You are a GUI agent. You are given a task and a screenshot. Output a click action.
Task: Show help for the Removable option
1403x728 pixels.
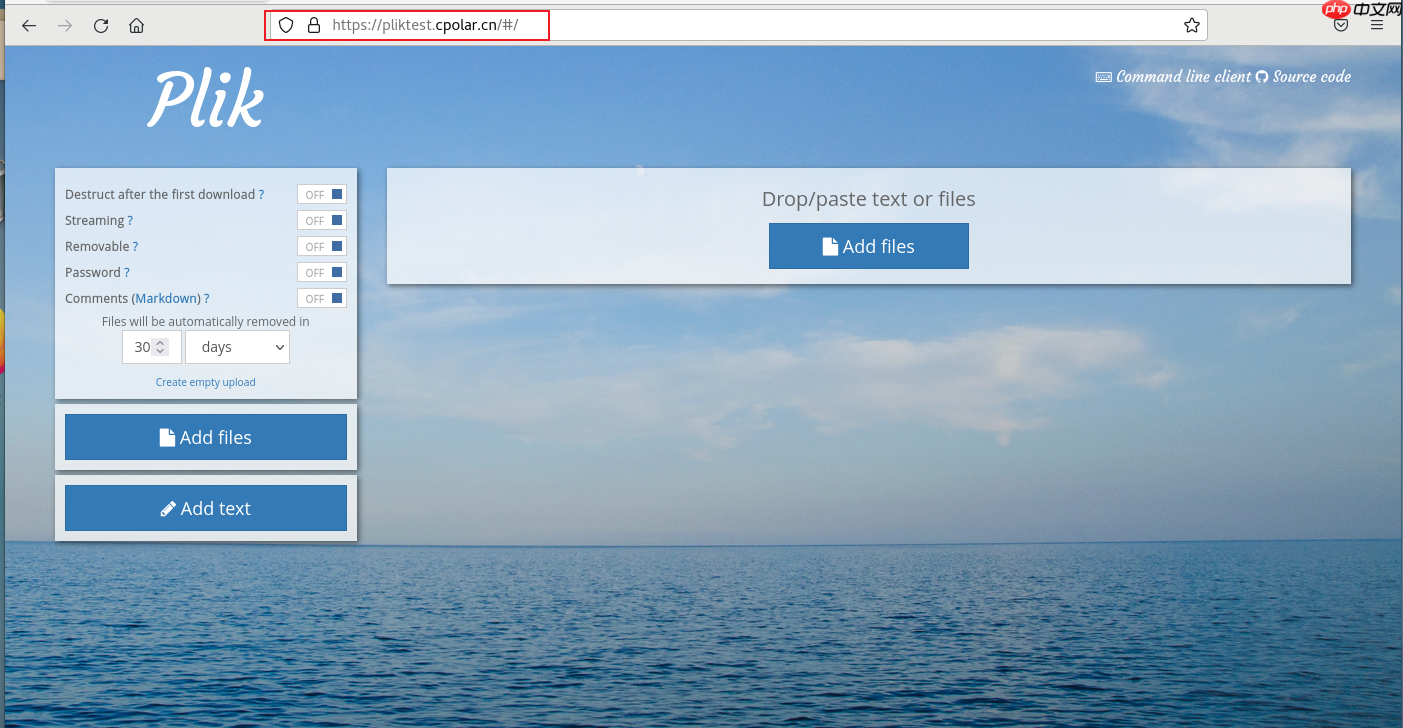point(135,246)
